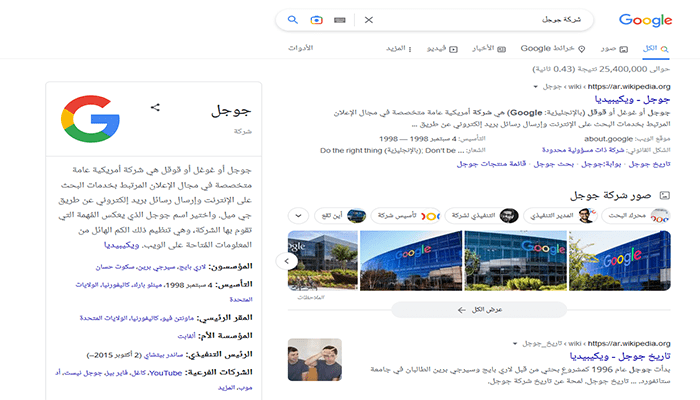This screenshot has width=700, height=400.
Task: Open the شركة ذات مسؤولية محدودة link
Action: 583,150
